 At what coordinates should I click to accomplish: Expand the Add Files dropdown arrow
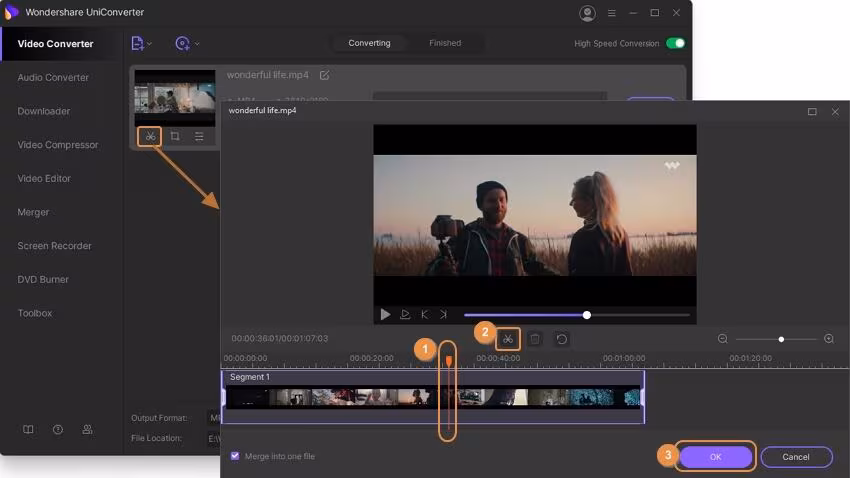150,44
